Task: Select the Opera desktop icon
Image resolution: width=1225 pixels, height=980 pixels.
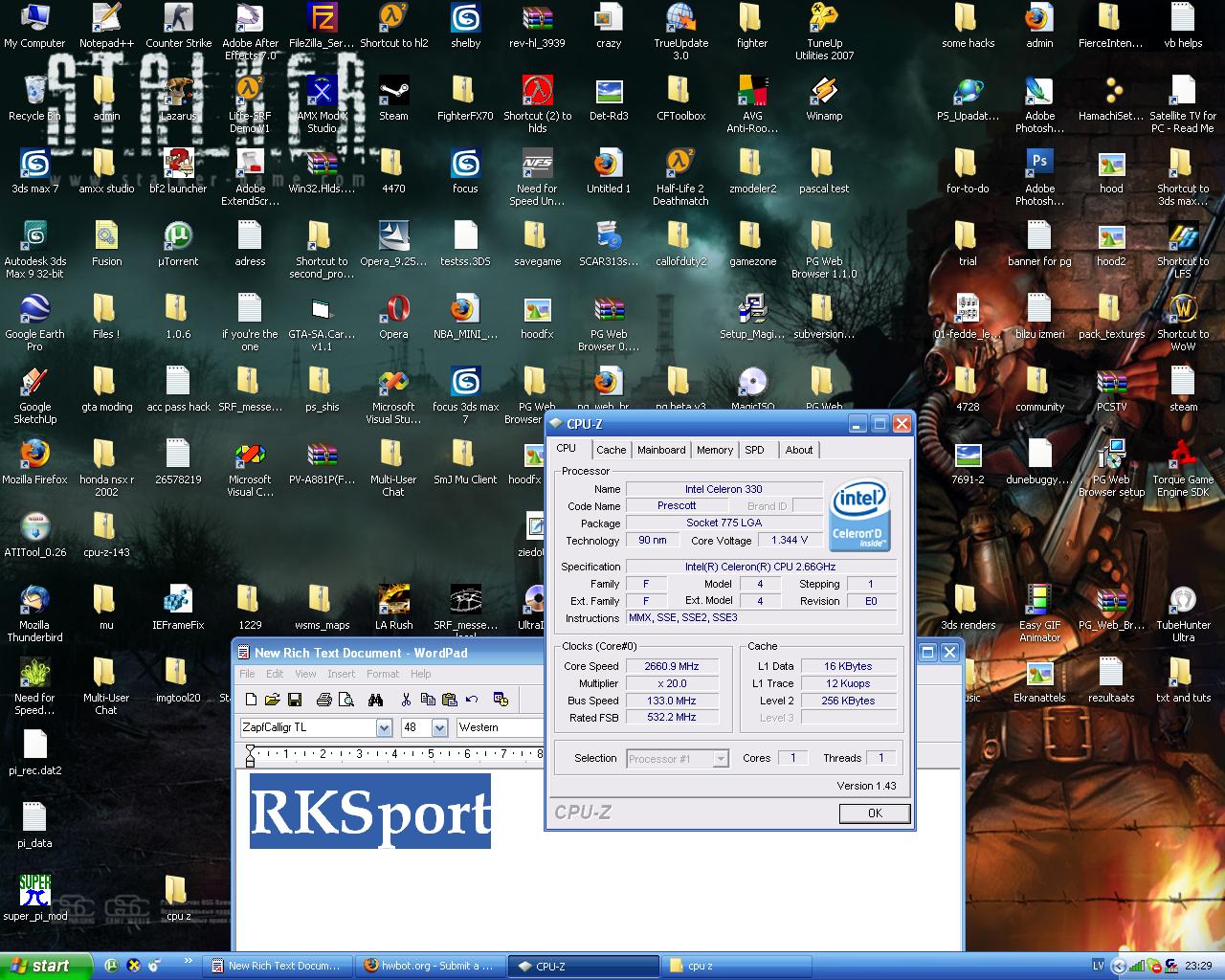Action: coord(393,317)
